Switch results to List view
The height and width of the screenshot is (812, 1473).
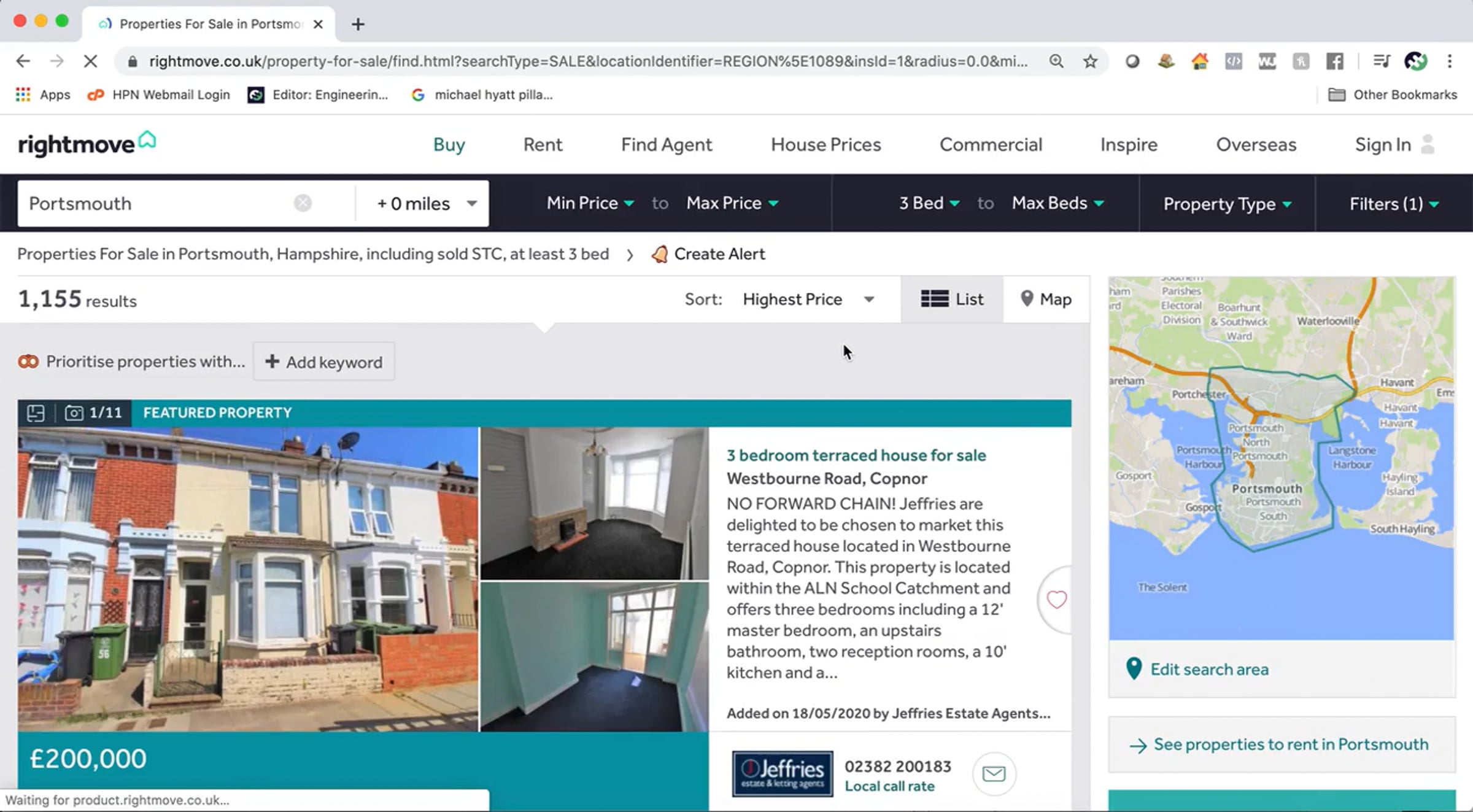[x=952, y=300]
